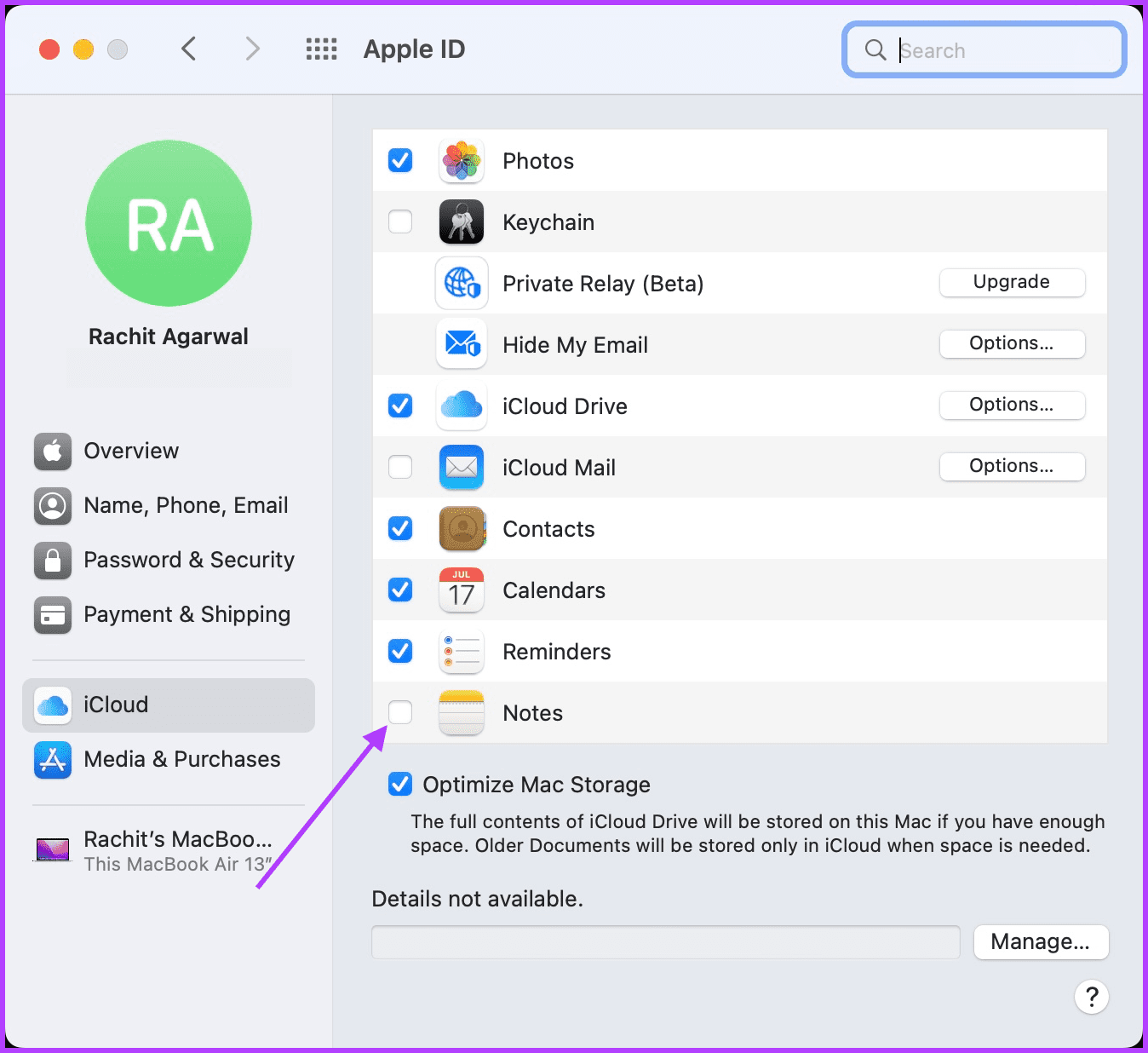The height and width of the screenshot is (1053, 1148).
Task: Open the Overview section
Action: point(169,451)
